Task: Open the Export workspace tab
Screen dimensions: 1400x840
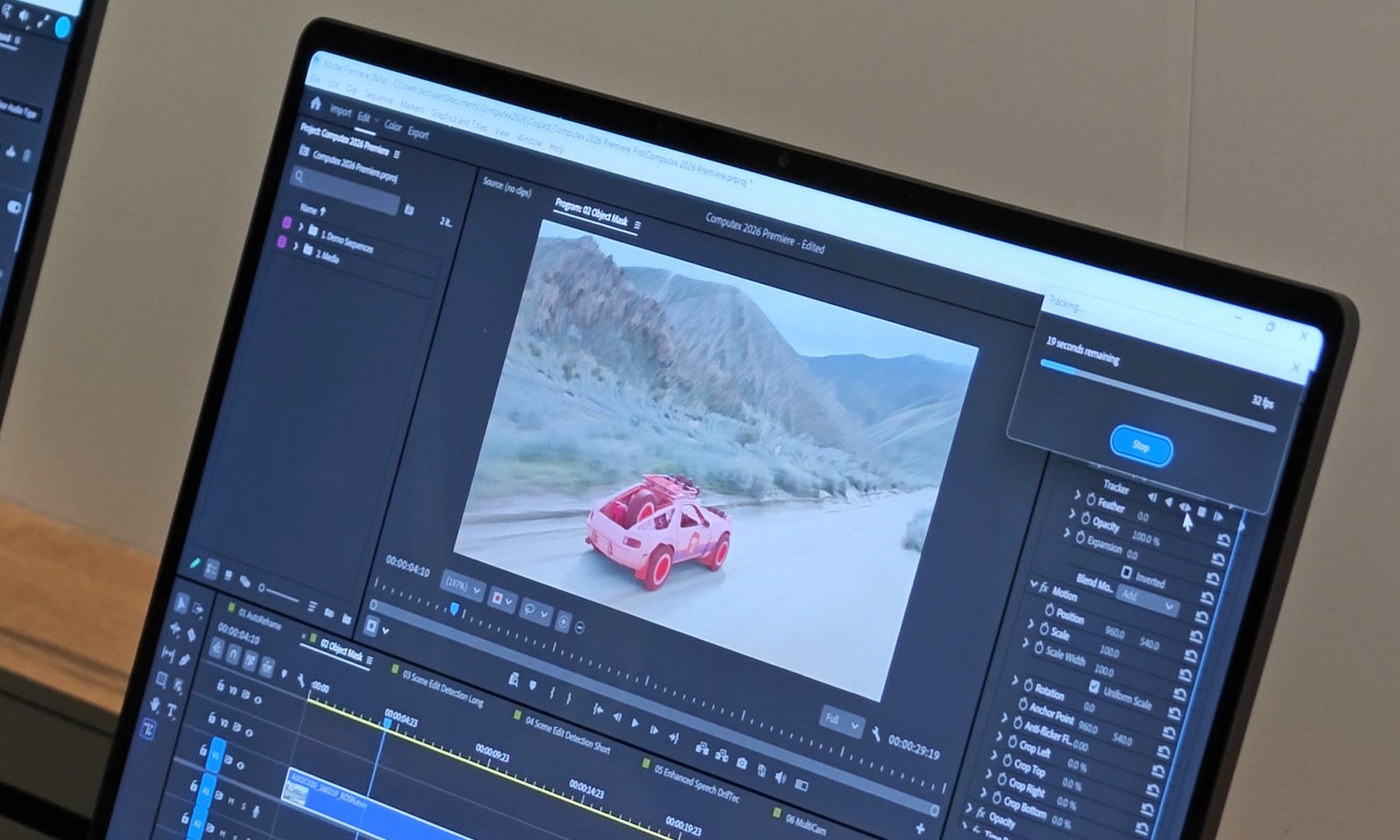Action: click(x=418, y=133)
